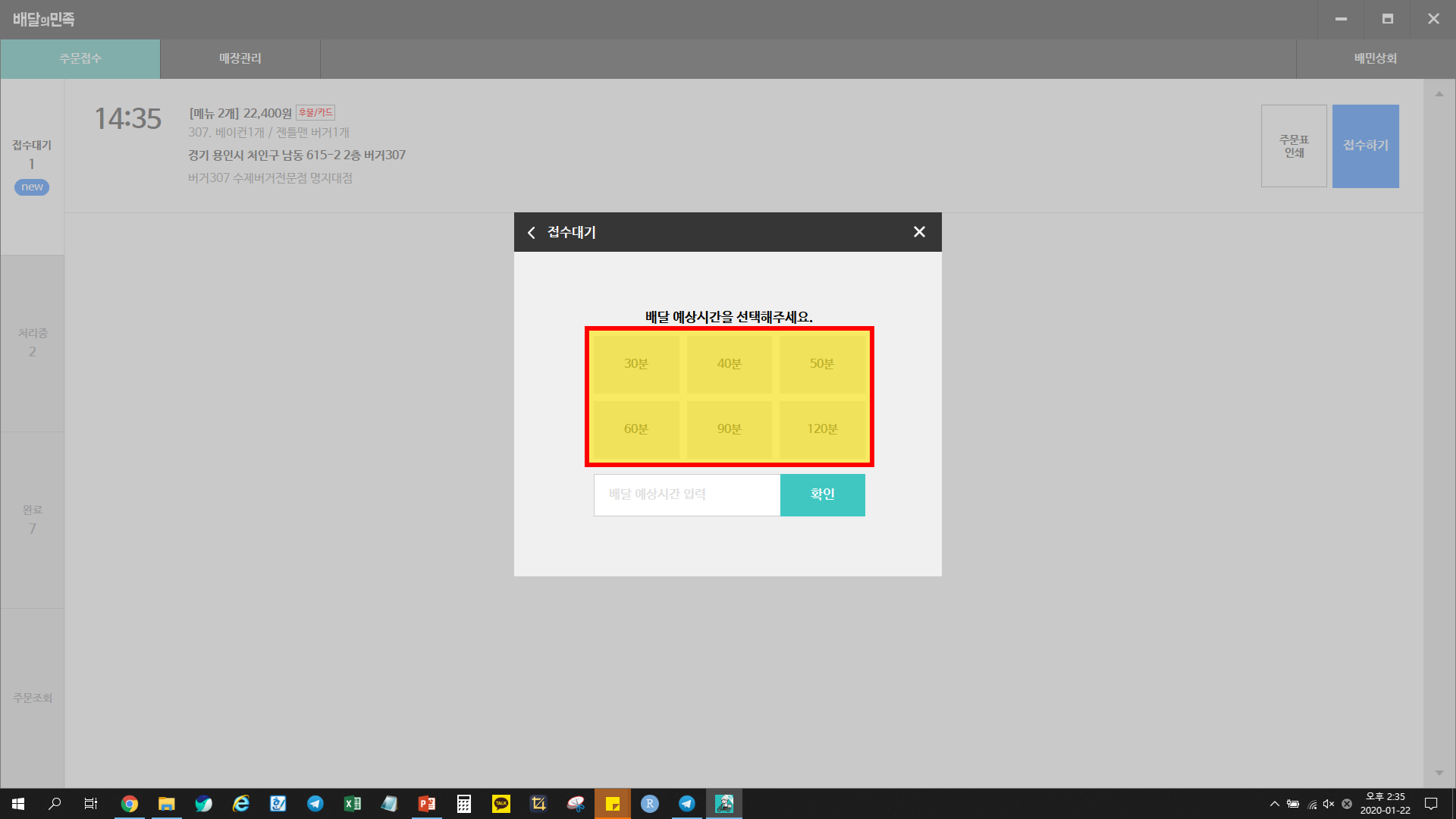Close the 접수대기 dialog with X
The height and width of the screenshot is (819, 1456).
pos(919,232)
